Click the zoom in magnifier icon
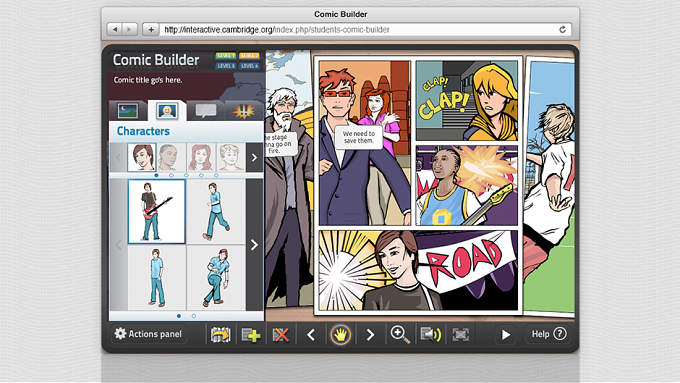The image size is (680, 383). [x=400, y=335]
